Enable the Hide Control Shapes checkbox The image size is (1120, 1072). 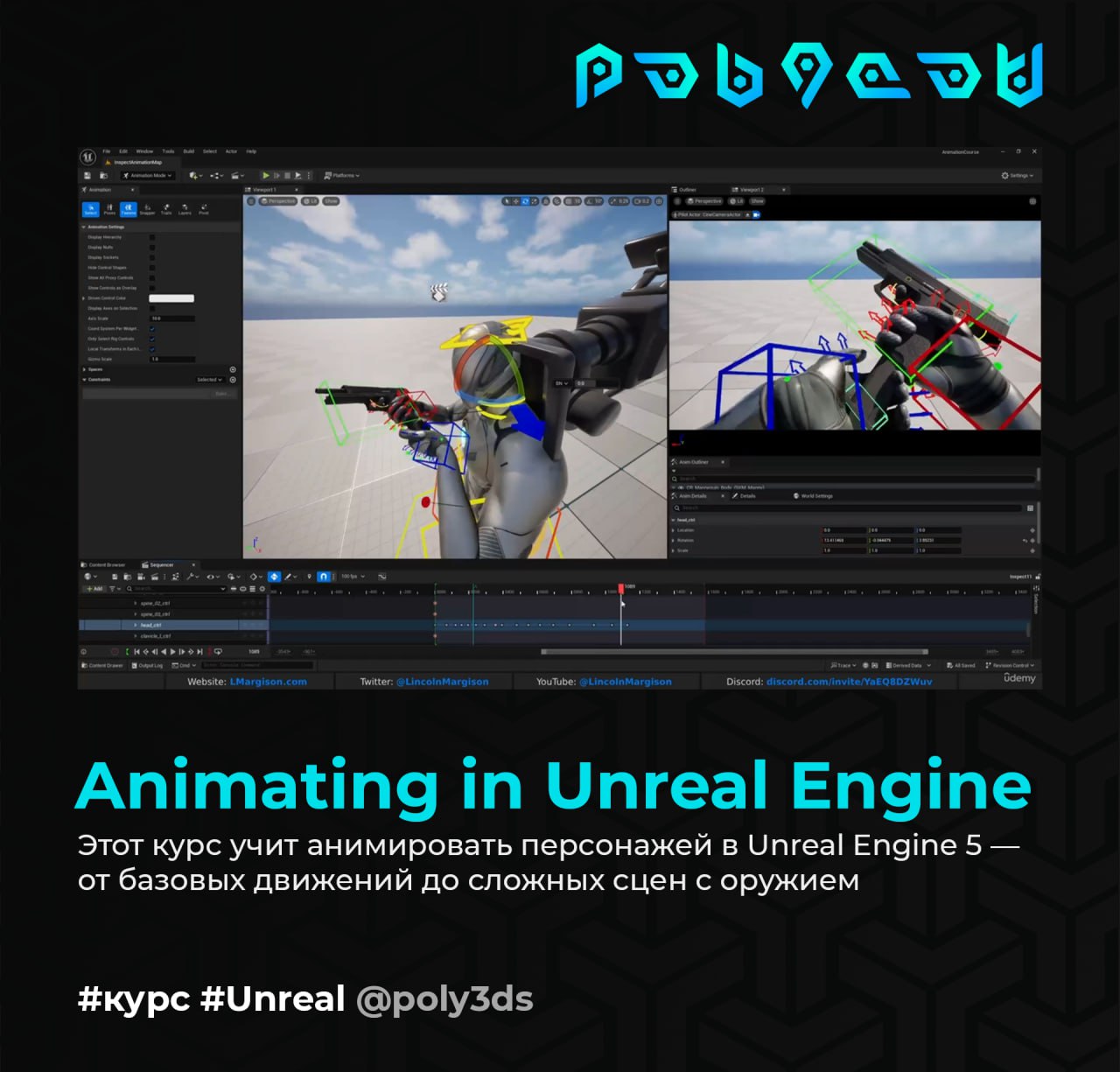pos(152,268)
